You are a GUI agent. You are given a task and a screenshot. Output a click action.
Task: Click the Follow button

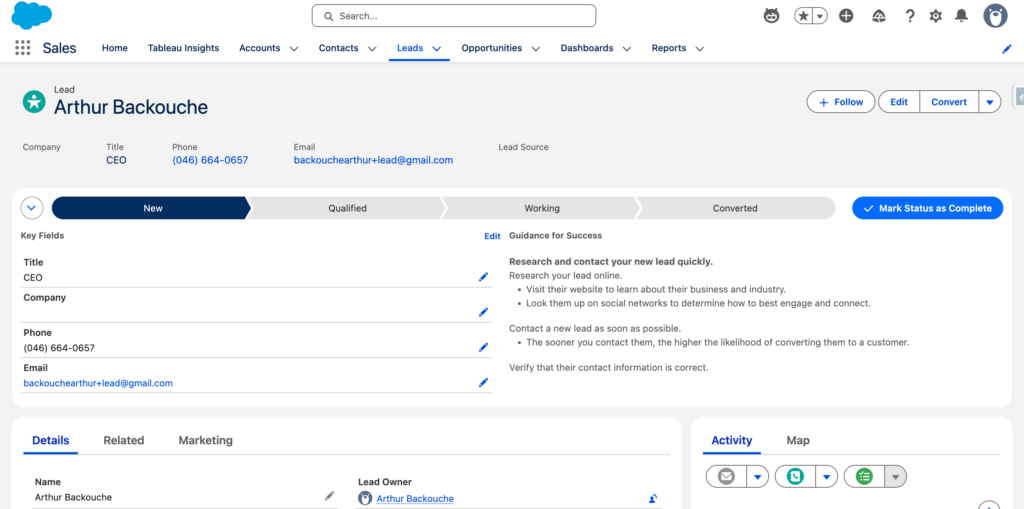click(x=840, y=102)
